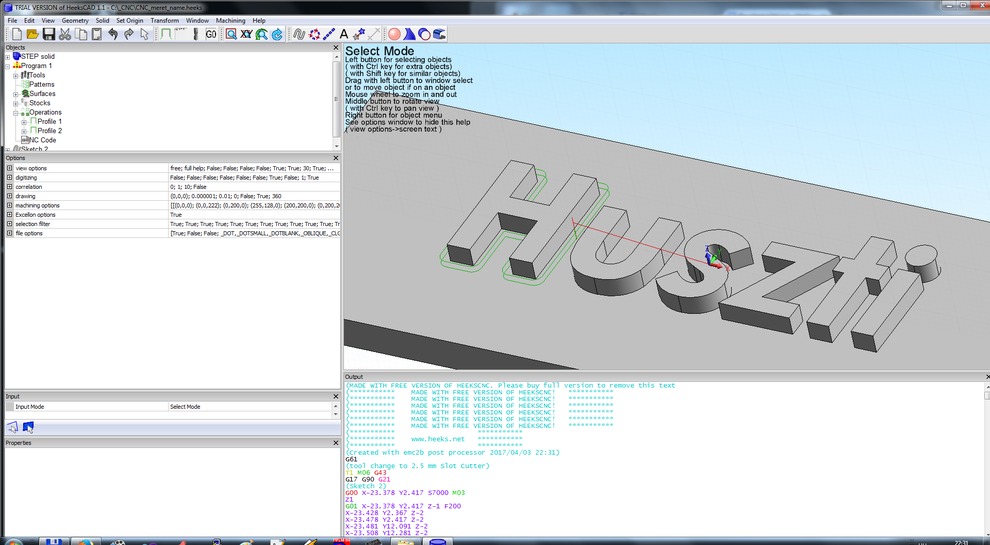The height and width of the screenshot is (545, 990).
Task: Click the magnifier zoom view icon
Action: point(231,34)
